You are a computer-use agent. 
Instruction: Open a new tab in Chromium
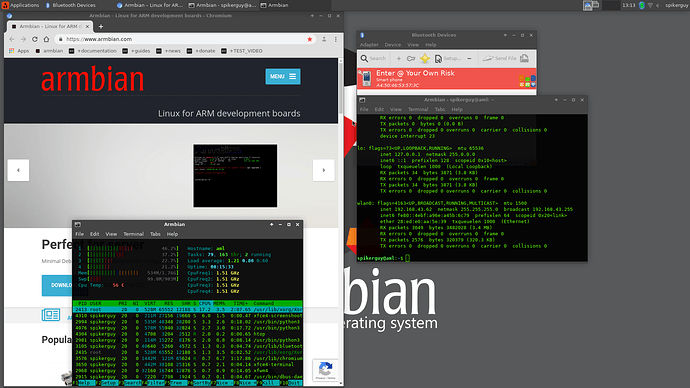point(101,26)
